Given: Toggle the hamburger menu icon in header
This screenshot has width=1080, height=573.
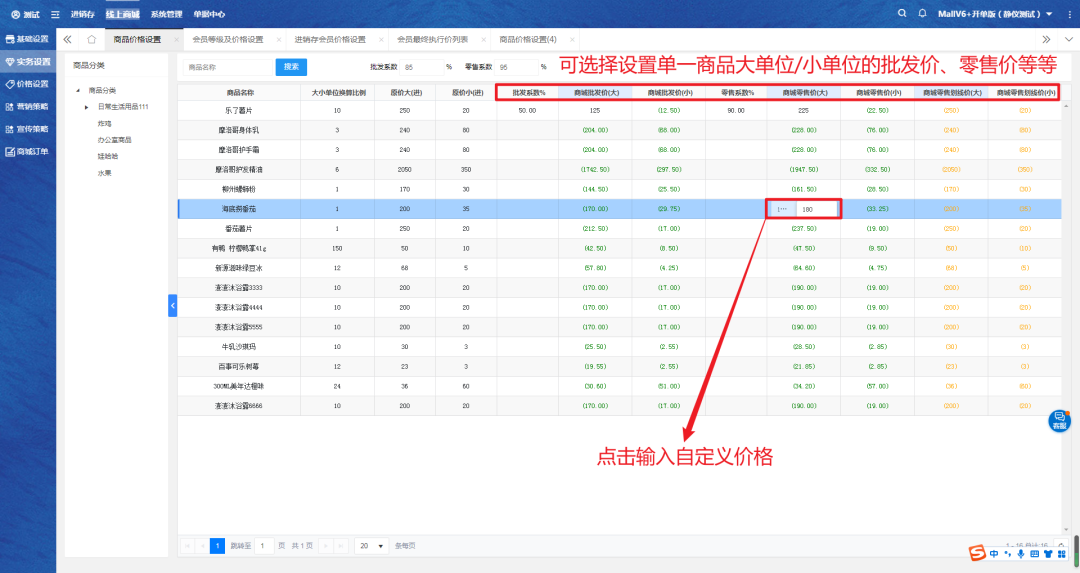Looking at the screenshot, I should click(54, 14).
